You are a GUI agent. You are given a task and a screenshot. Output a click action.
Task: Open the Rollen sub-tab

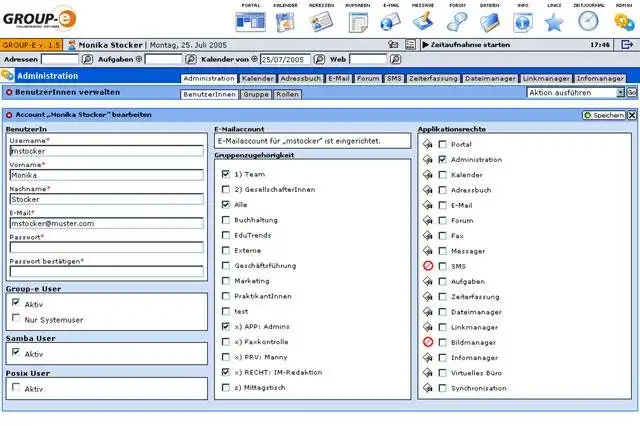[287, 94]
